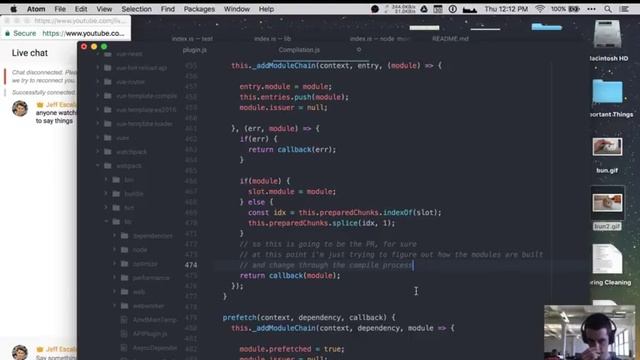Select the optimize folder in tree
The height and width of the screenshot is (360, 640).
pyautogui.click(x=145, y=264)
